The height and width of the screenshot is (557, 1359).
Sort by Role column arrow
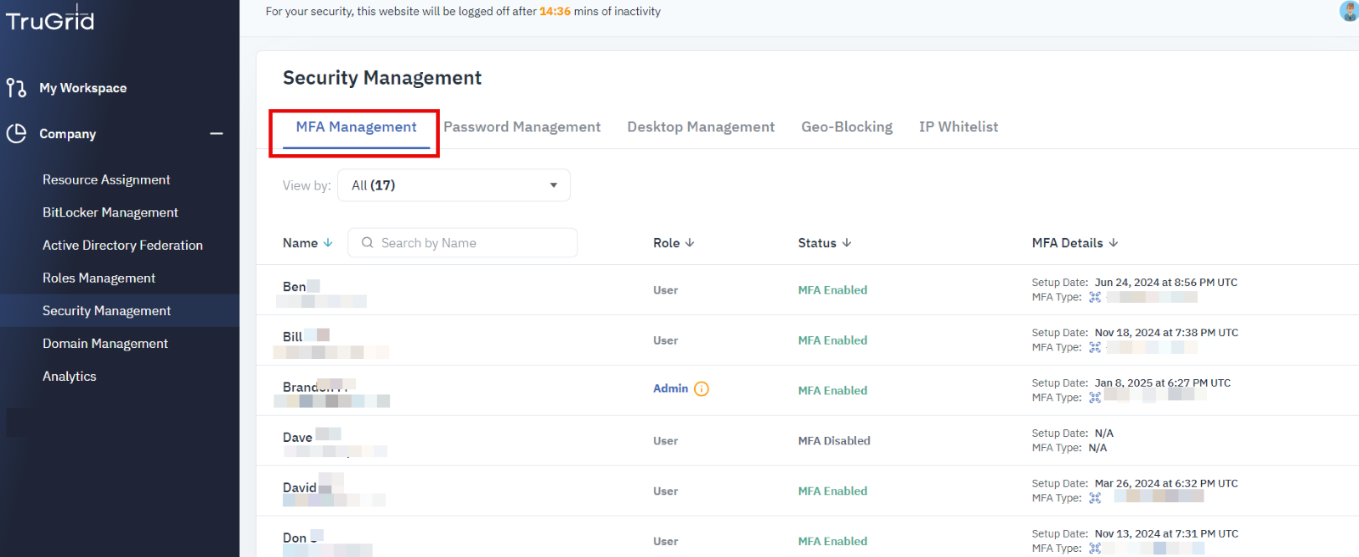point(689,243)
